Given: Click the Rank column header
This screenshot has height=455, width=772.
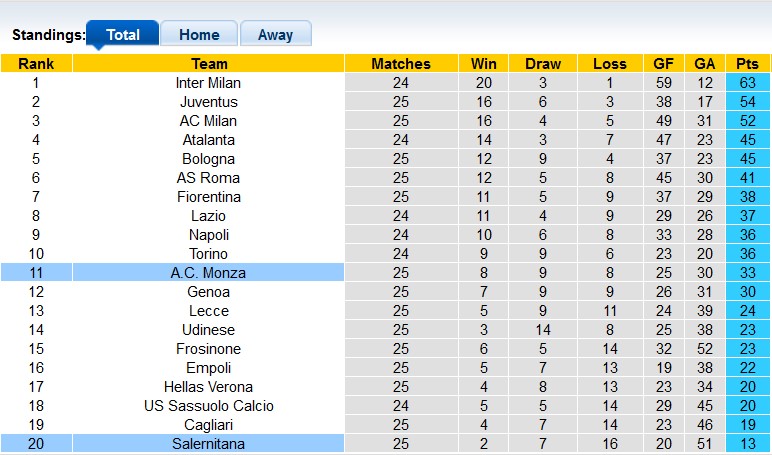Looking at the screenshot, I should click(36, 64).
